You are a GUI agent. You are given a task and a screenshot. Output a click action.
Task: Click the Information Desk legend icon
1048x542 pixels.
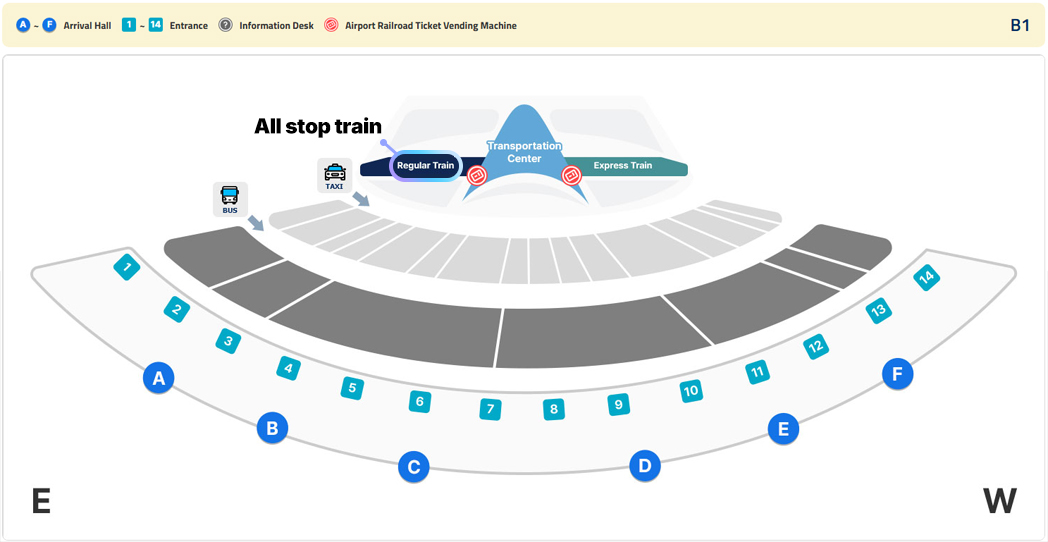coord(226,25)
